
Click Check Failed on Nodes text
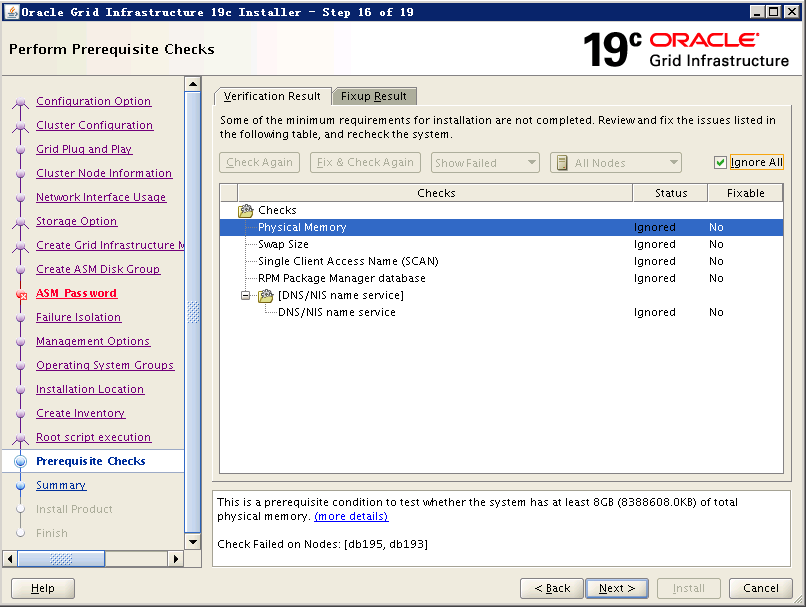(x=322, y=544)
